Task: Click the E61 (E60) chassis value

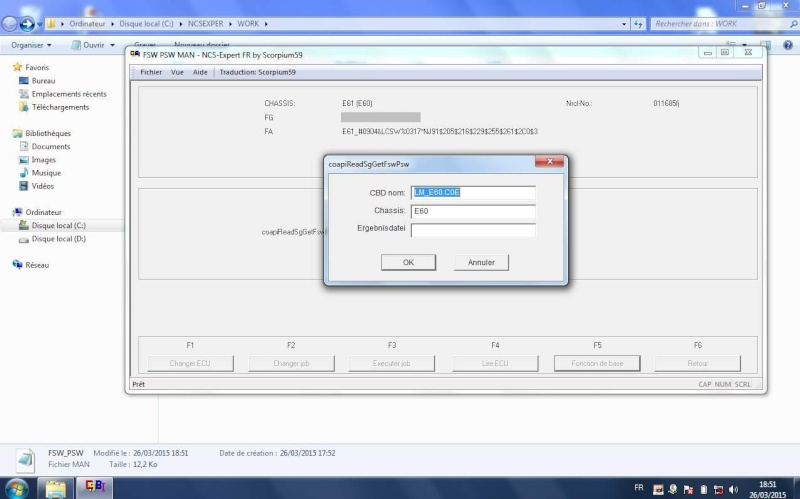Action: [357, 103]
